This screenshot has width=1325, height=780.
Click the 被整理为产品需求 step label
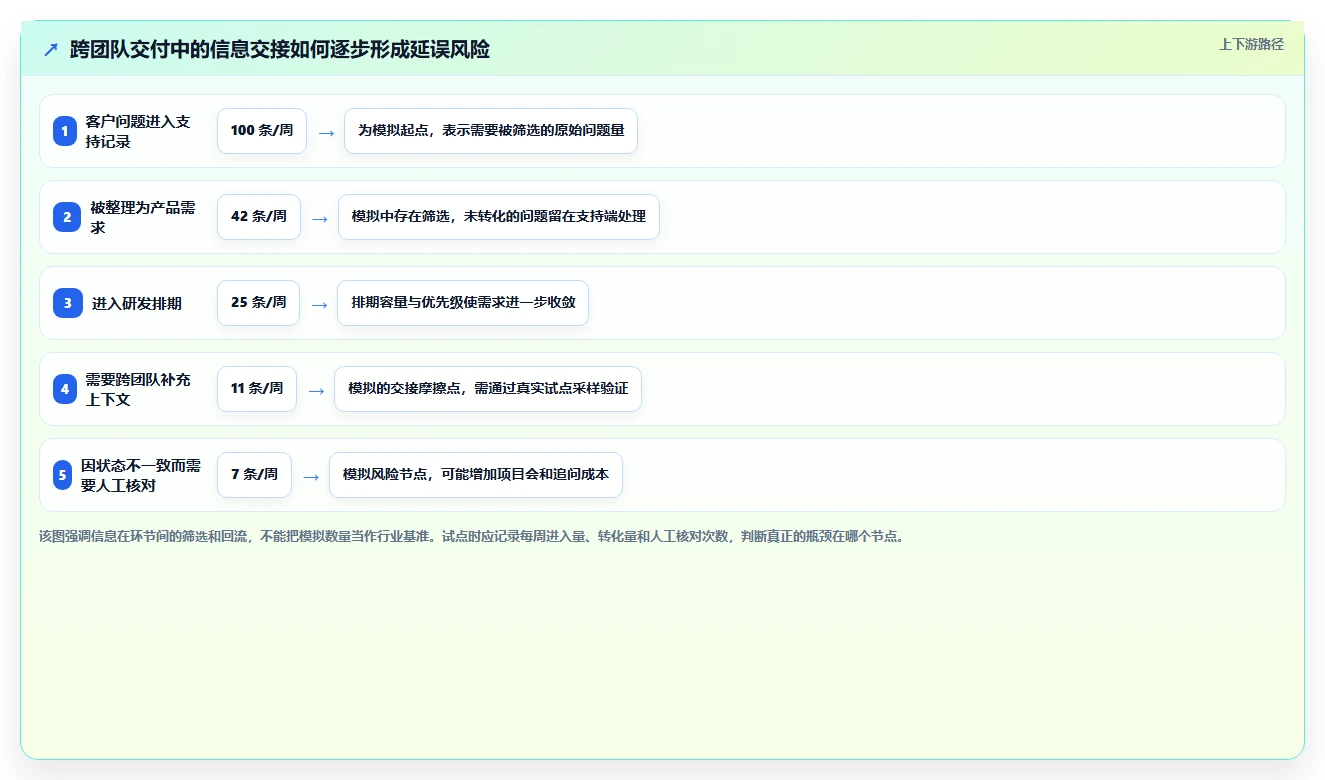(x=143, y=217)
